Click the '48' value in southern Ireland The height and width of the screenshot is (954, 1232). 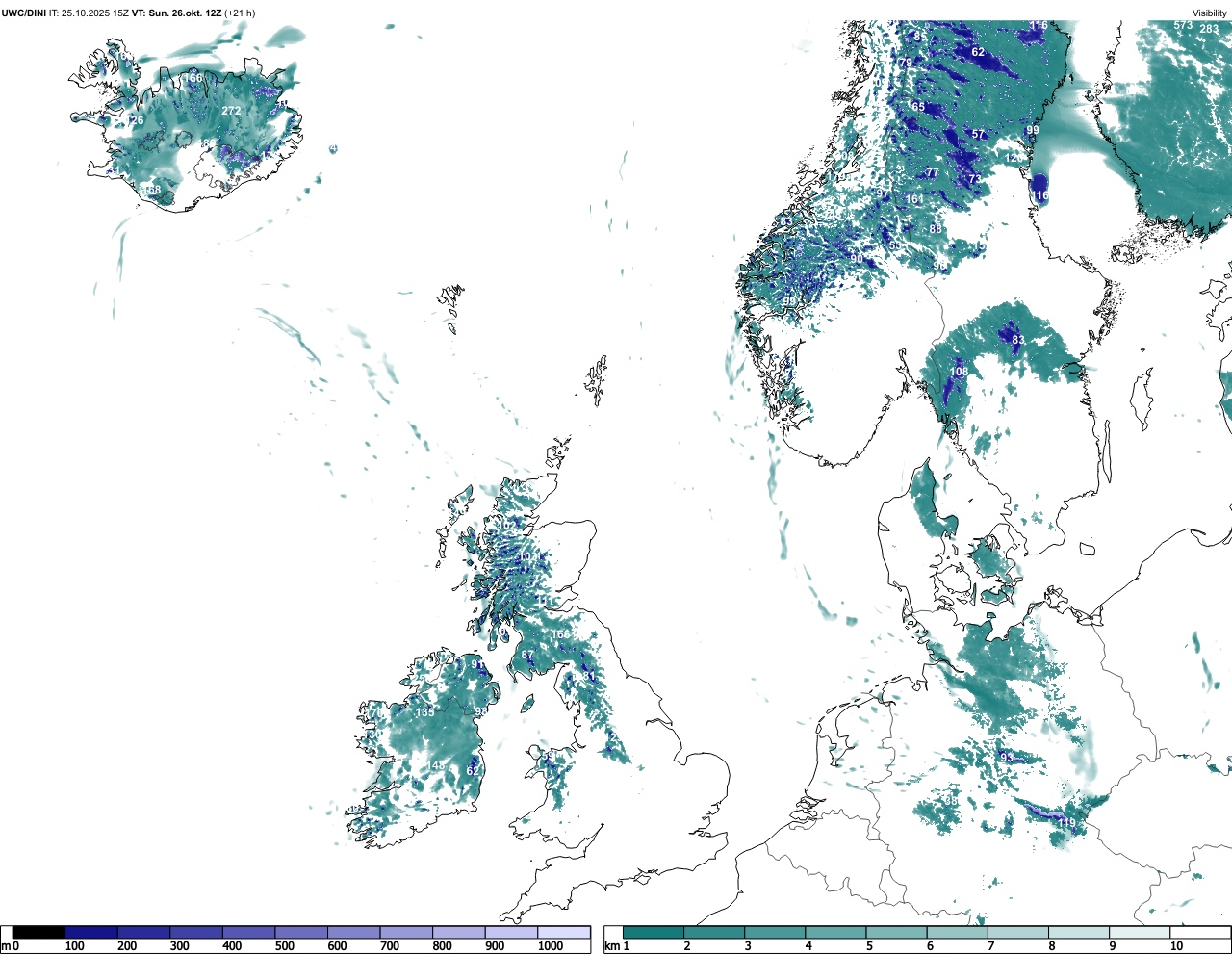(438, 765)
